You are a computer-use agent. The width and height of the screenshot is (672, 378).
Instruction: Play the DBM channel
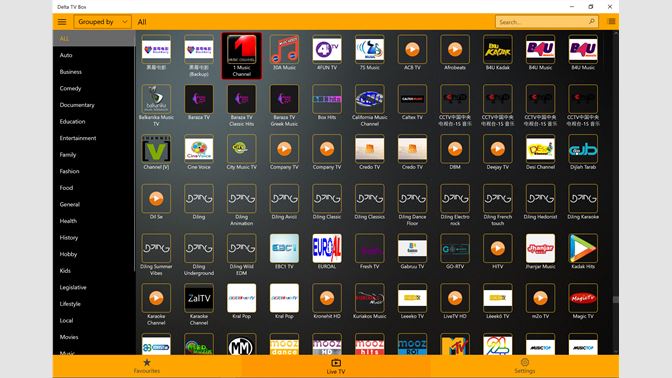[x=455, y=152]
